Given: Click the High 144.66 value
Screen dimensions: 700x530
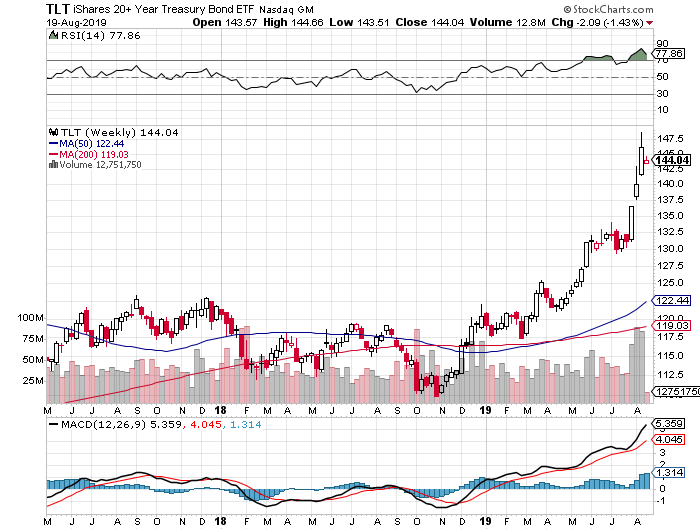Looking at the screenshot, I should 293,22.
